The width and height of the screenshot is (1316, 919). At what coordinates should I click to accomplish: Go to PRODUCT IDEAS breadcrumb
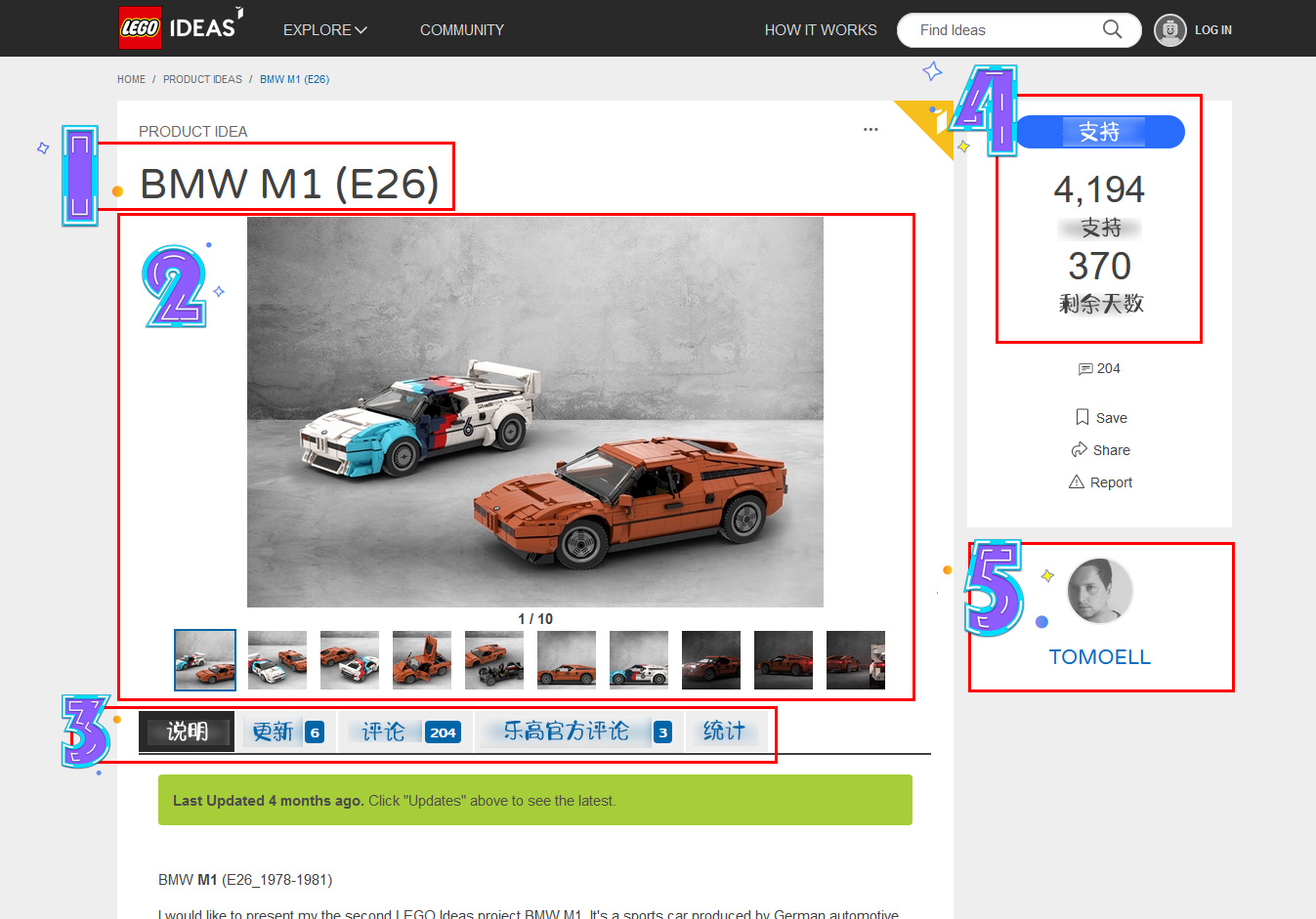click(x=202, y=79)
